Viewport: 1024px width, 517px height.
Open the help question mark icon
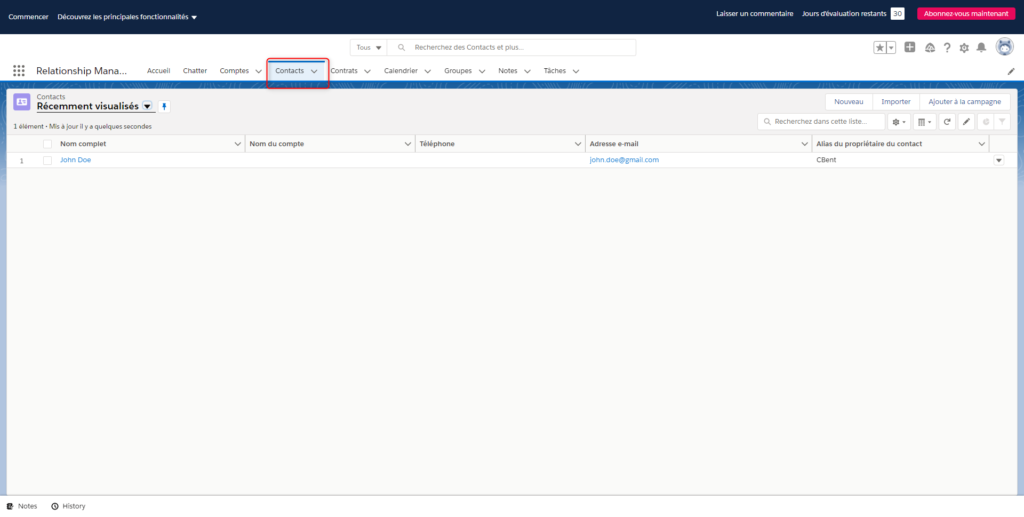pos(947,48)
